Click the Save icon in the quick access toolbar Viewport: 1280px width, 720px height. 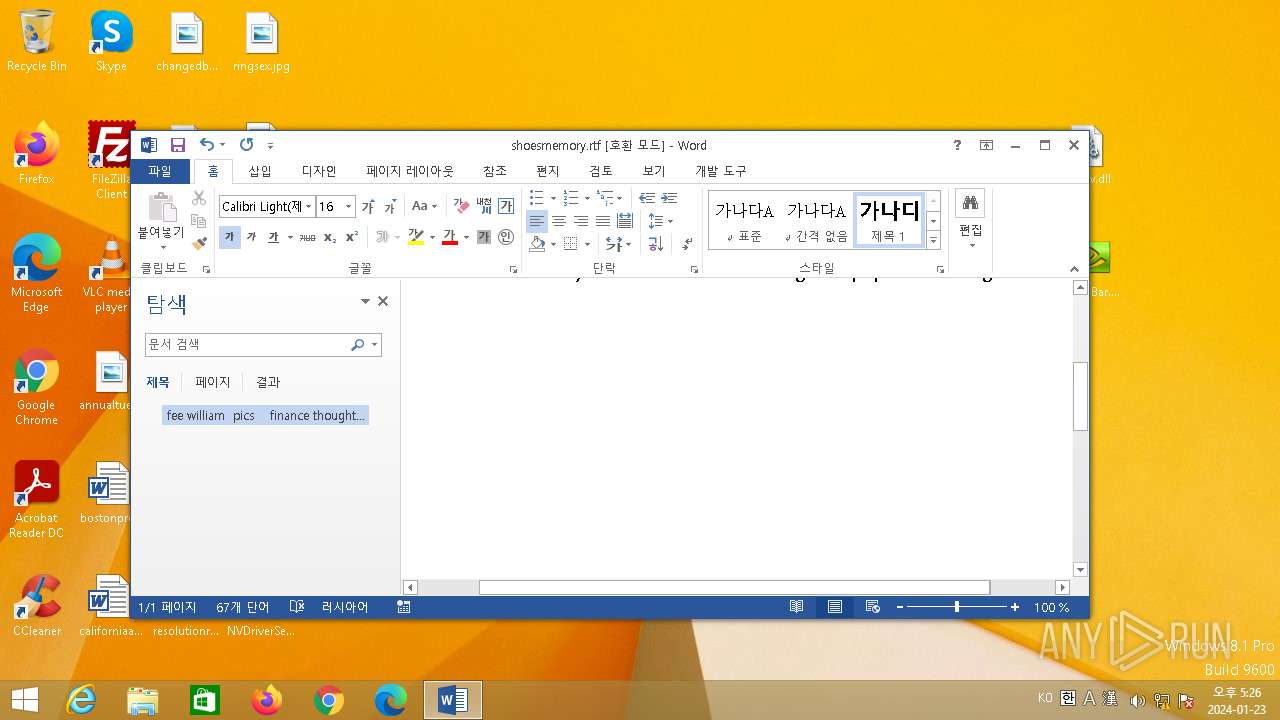pos(178,145)
